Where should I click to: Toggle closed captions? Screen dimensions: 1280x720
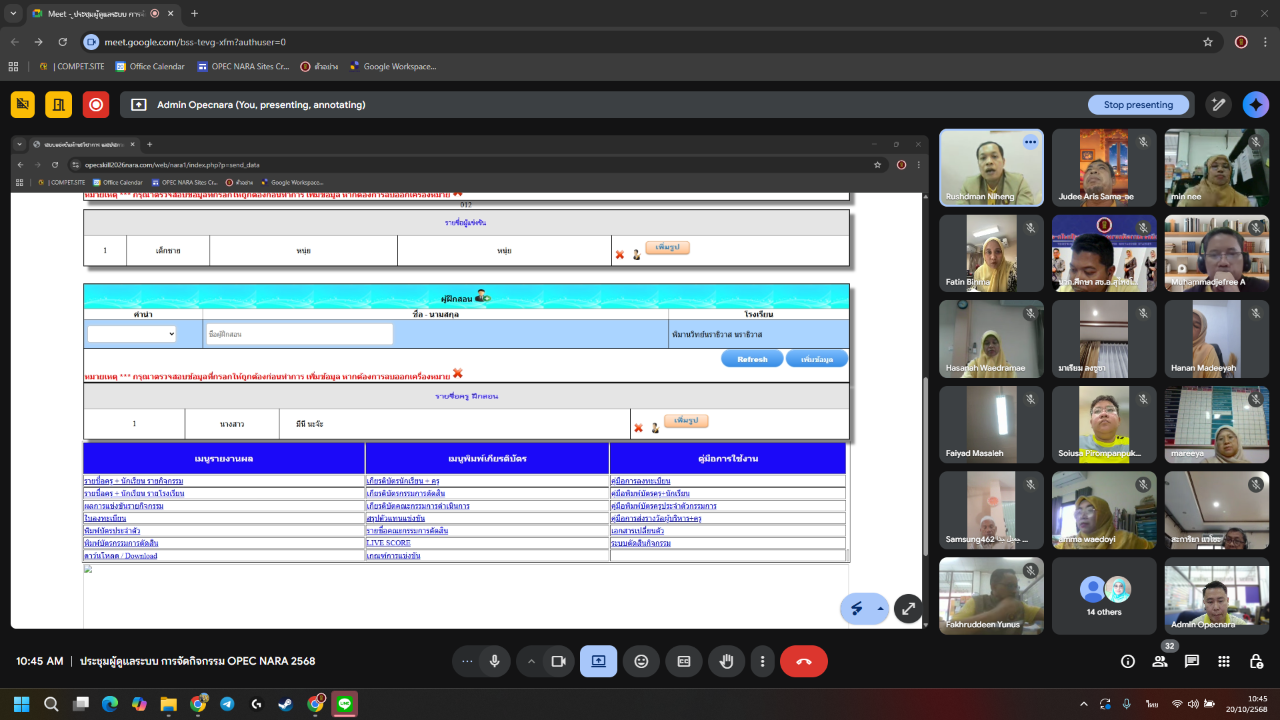point(684,661)
